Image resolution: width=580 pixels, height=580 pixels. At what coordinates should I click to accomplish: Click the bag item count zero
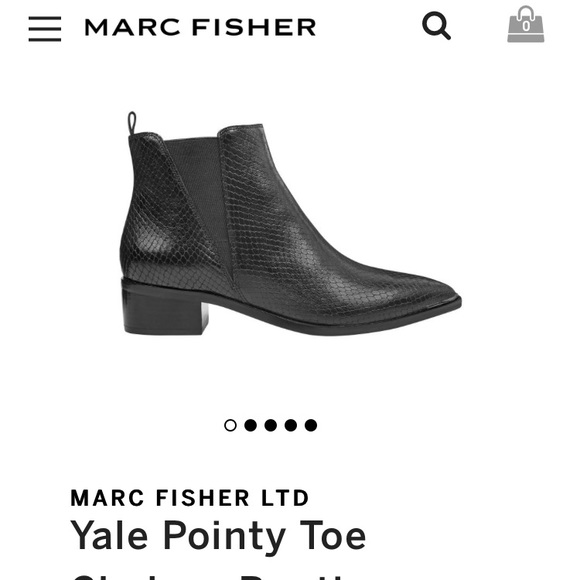click(x=526, y=26)
